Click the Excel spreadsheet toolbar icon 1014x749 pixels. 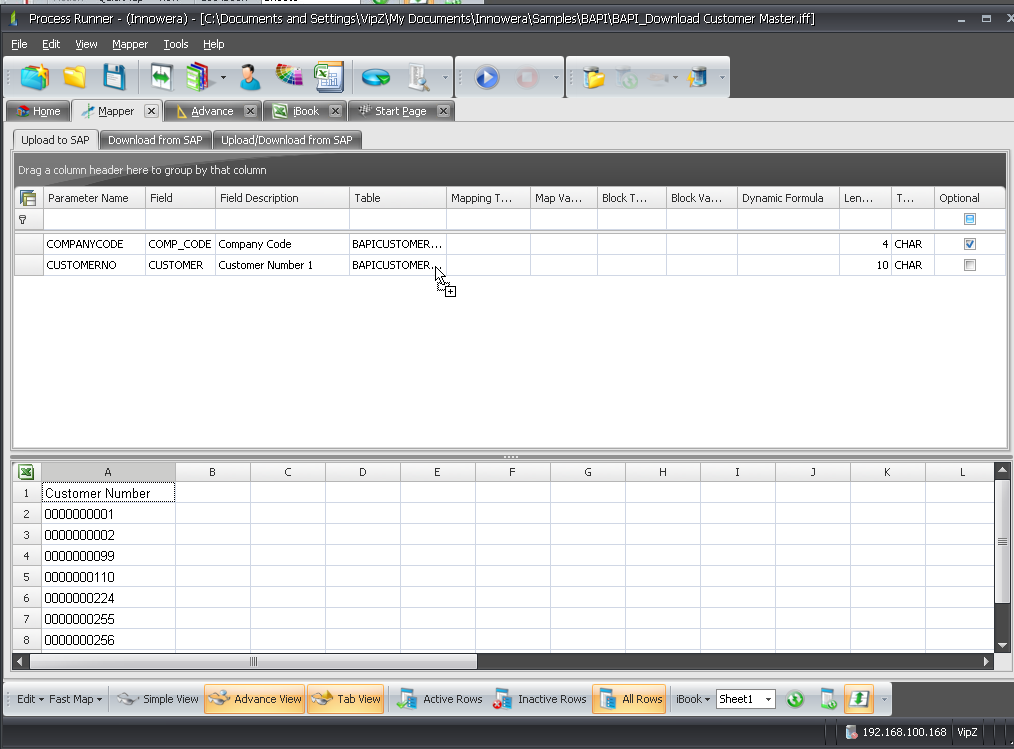click(x=328, y=77)
